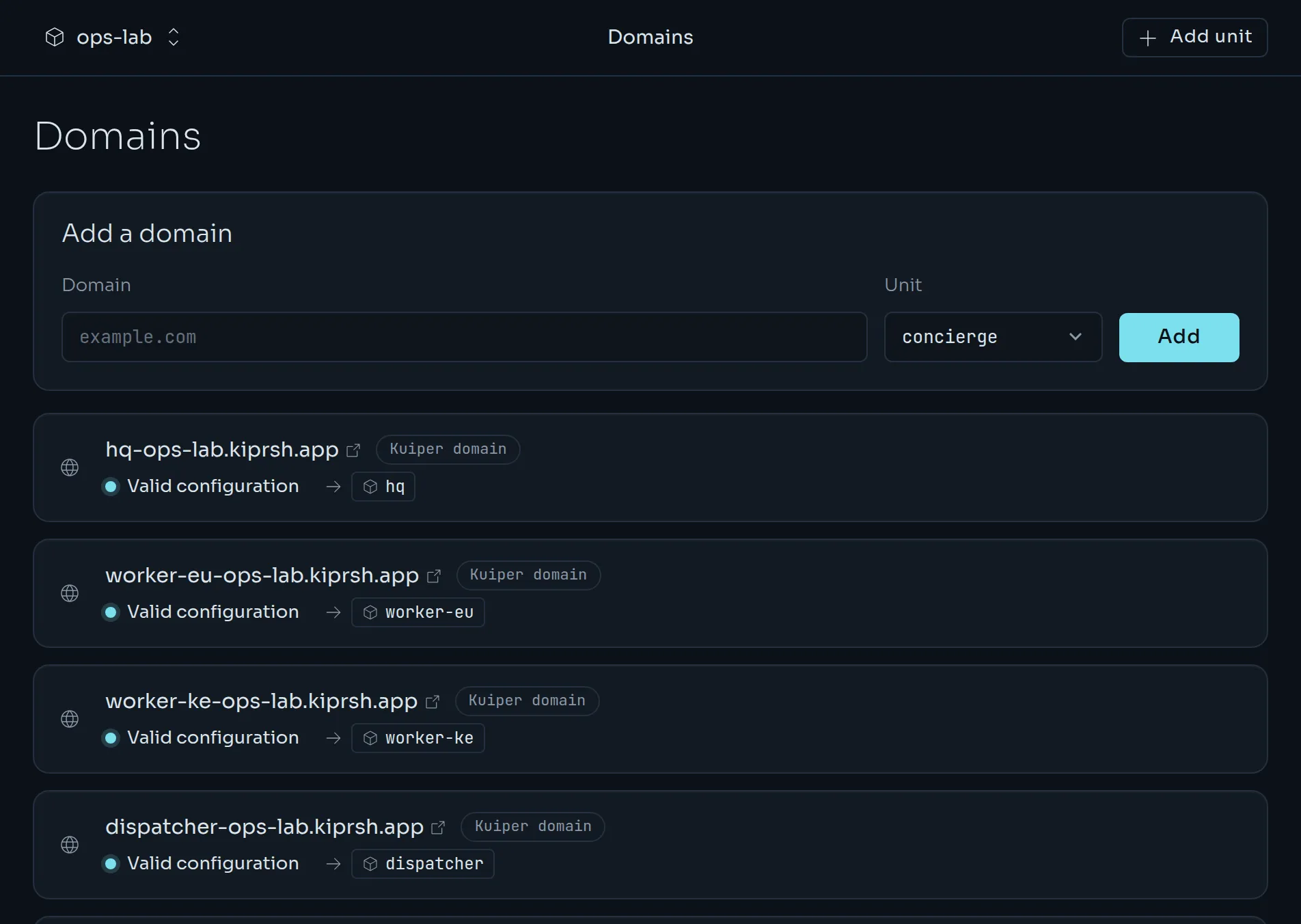The image size is (1301, 924).
Task: Click the cube icon in worker-ke chip
Action: pyautogui.click(x=370, y=738)
